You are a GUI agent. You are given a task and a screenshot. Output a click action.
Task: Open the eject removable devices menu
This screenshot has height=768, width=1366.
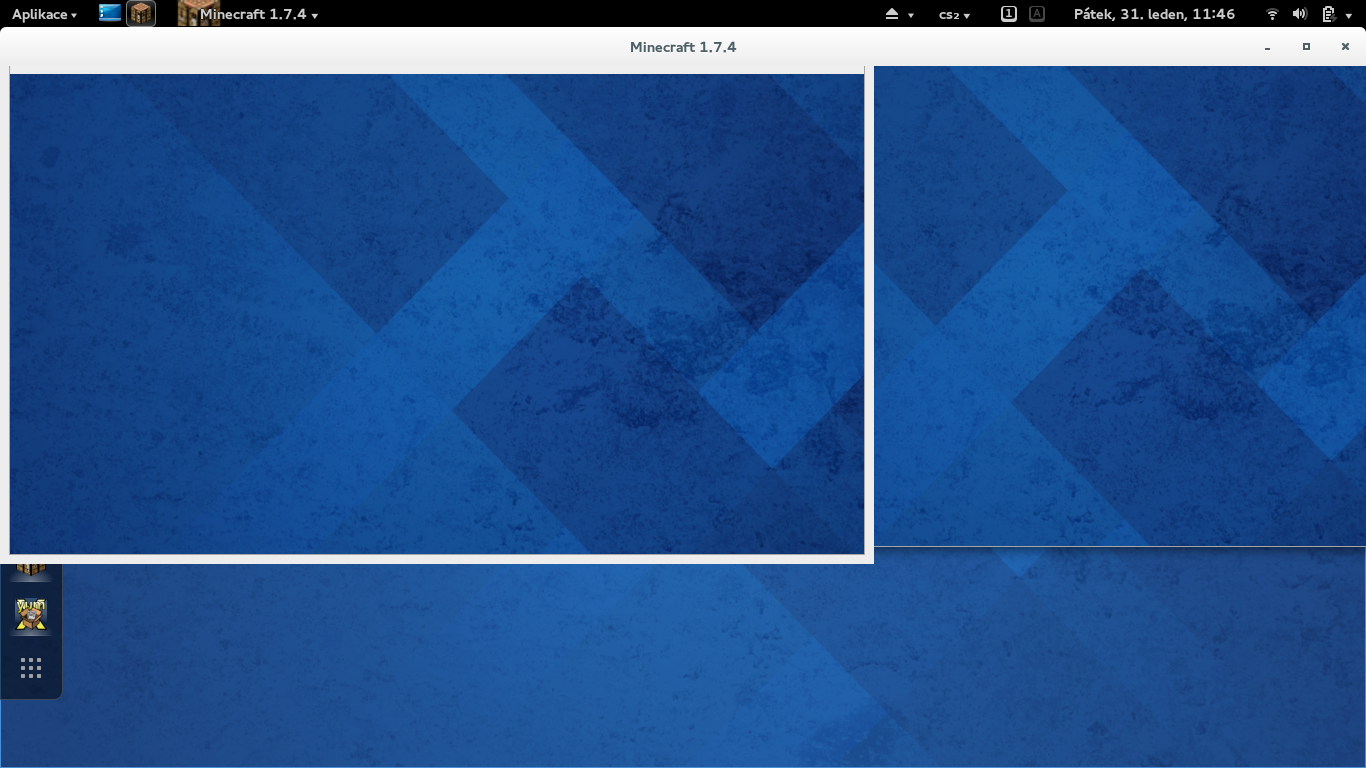(x=899, y=14)
